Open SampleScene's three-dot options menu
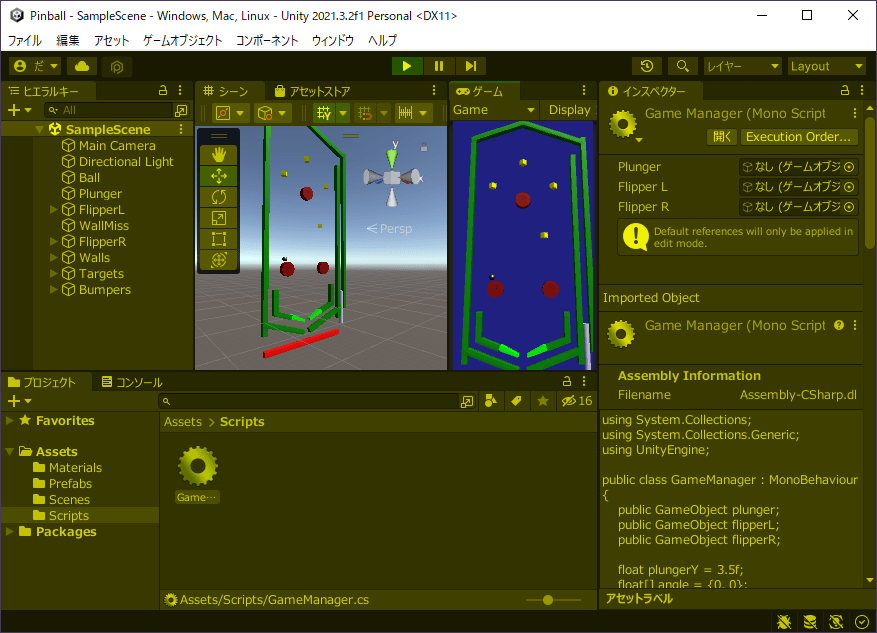Image resolution: width=877 pixels, height=633 pixels. 181,129
